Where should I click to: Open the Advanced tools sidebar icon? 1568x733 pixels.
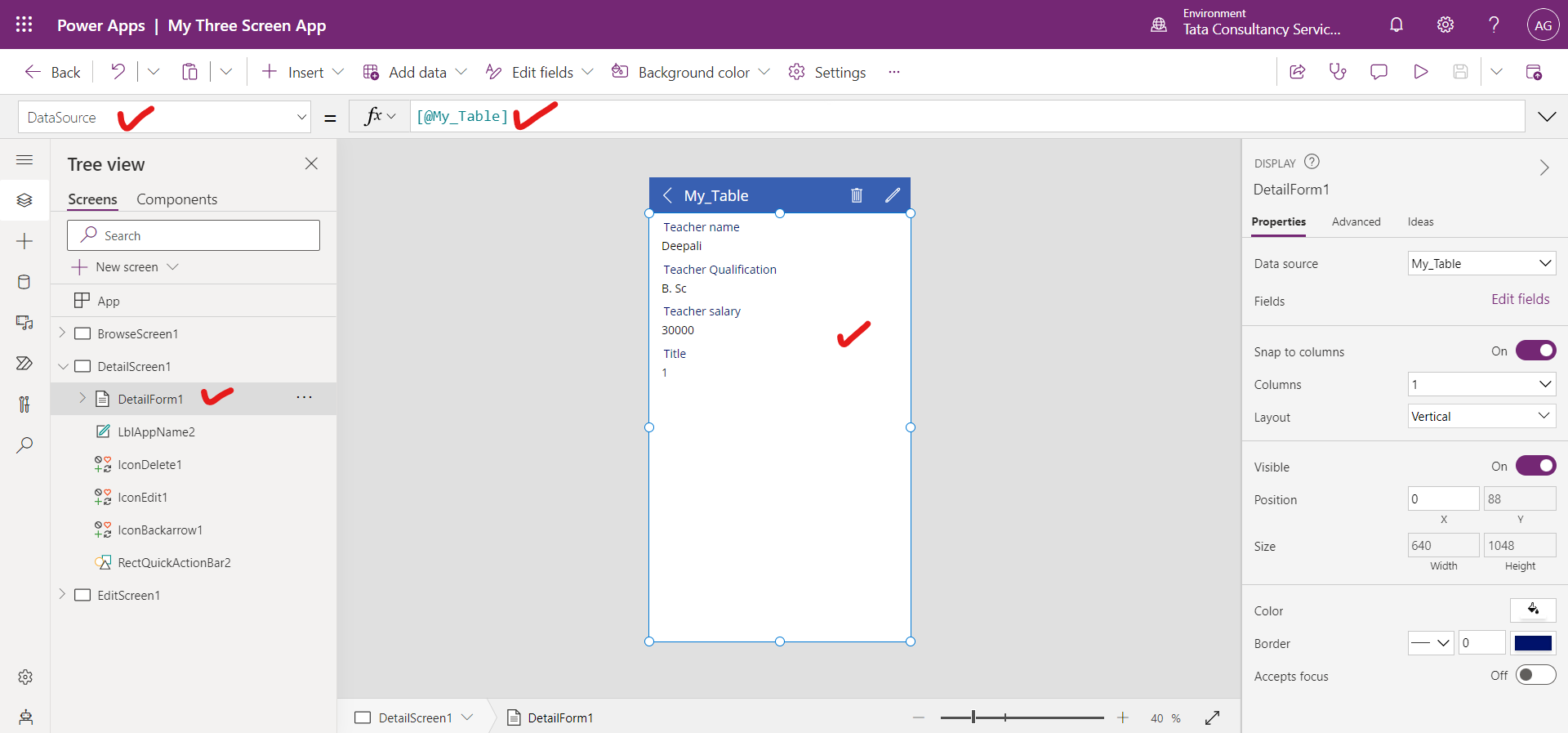[24, 404]
